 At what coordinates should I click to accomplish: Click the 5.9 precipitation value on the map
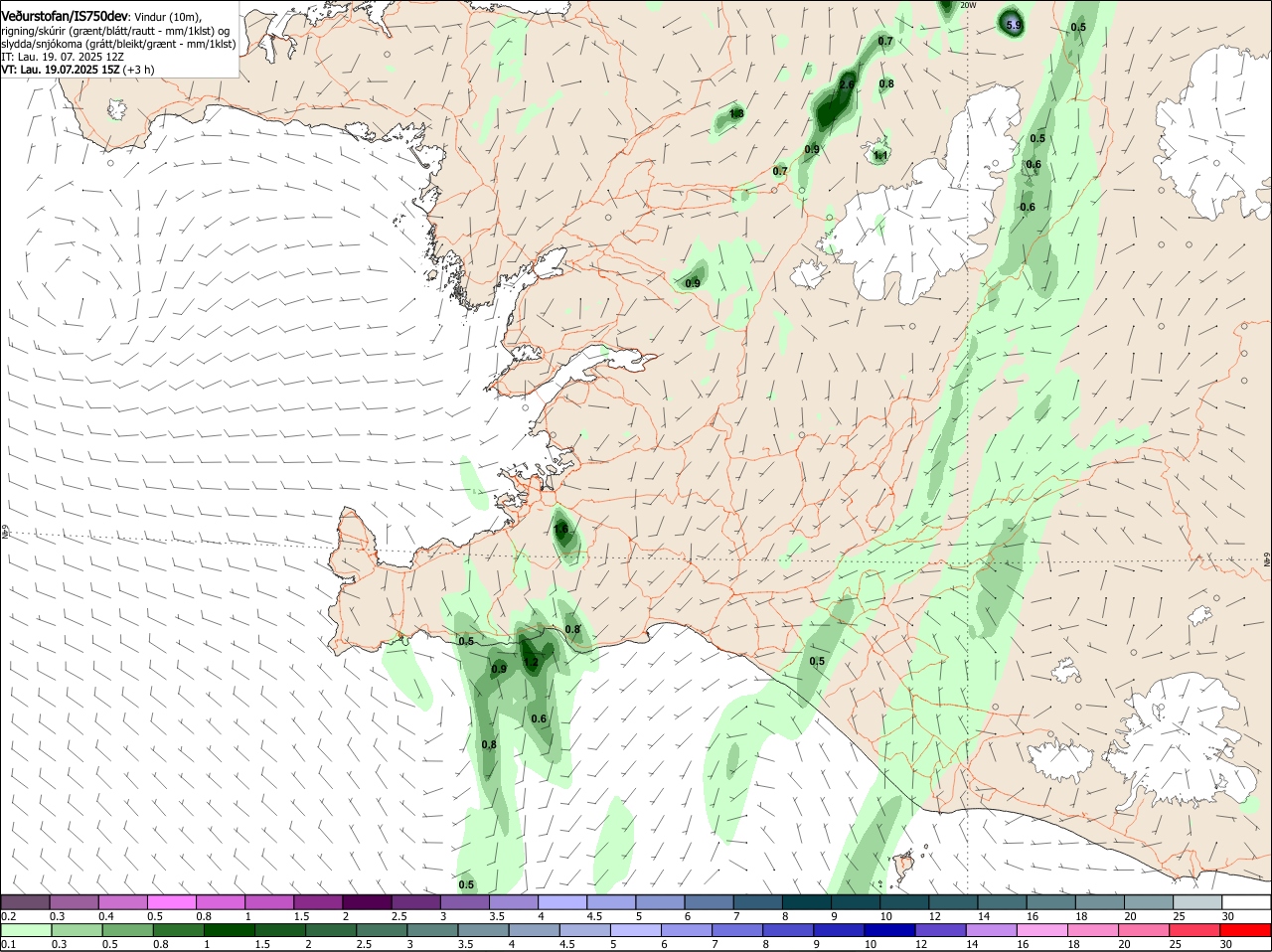click(1014, 25)
